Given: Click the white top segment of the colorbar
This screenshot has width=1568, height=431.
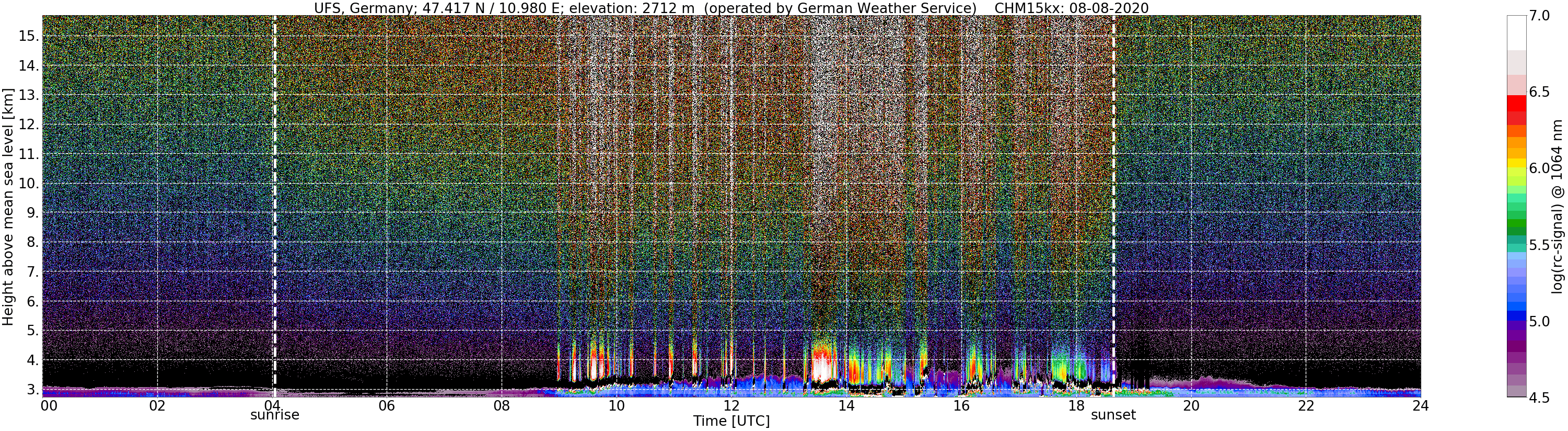Looking at the screenshot, I should coord(1516,32).
